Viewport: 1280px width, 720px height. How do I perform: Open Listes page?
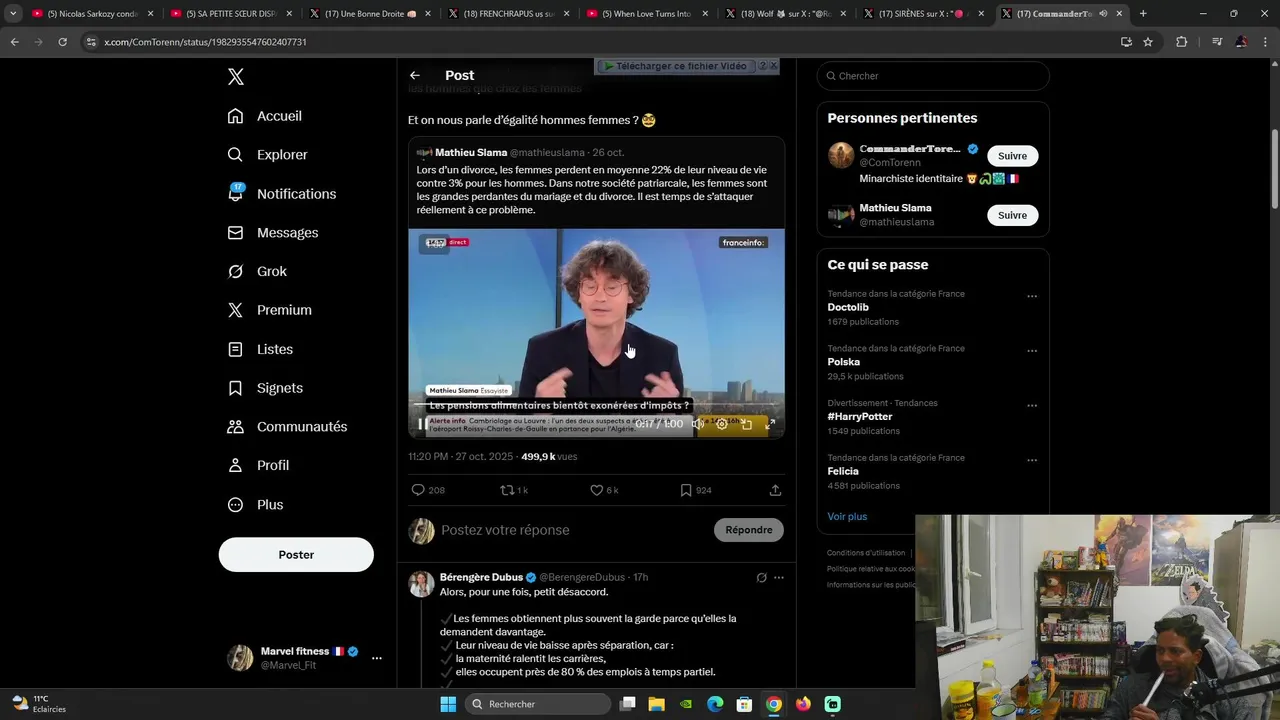coord(260,349)
